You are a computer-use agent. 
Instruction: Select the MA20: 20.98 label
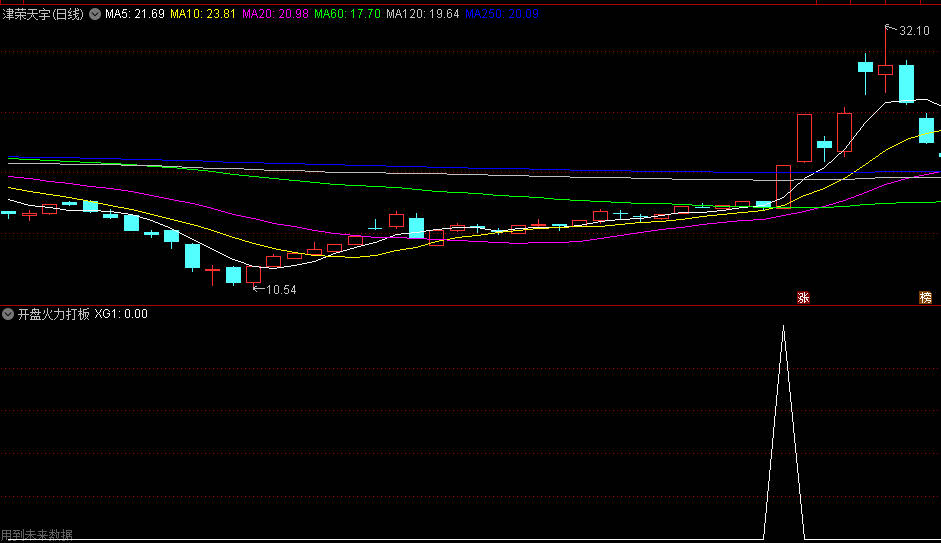click(275, 14)
